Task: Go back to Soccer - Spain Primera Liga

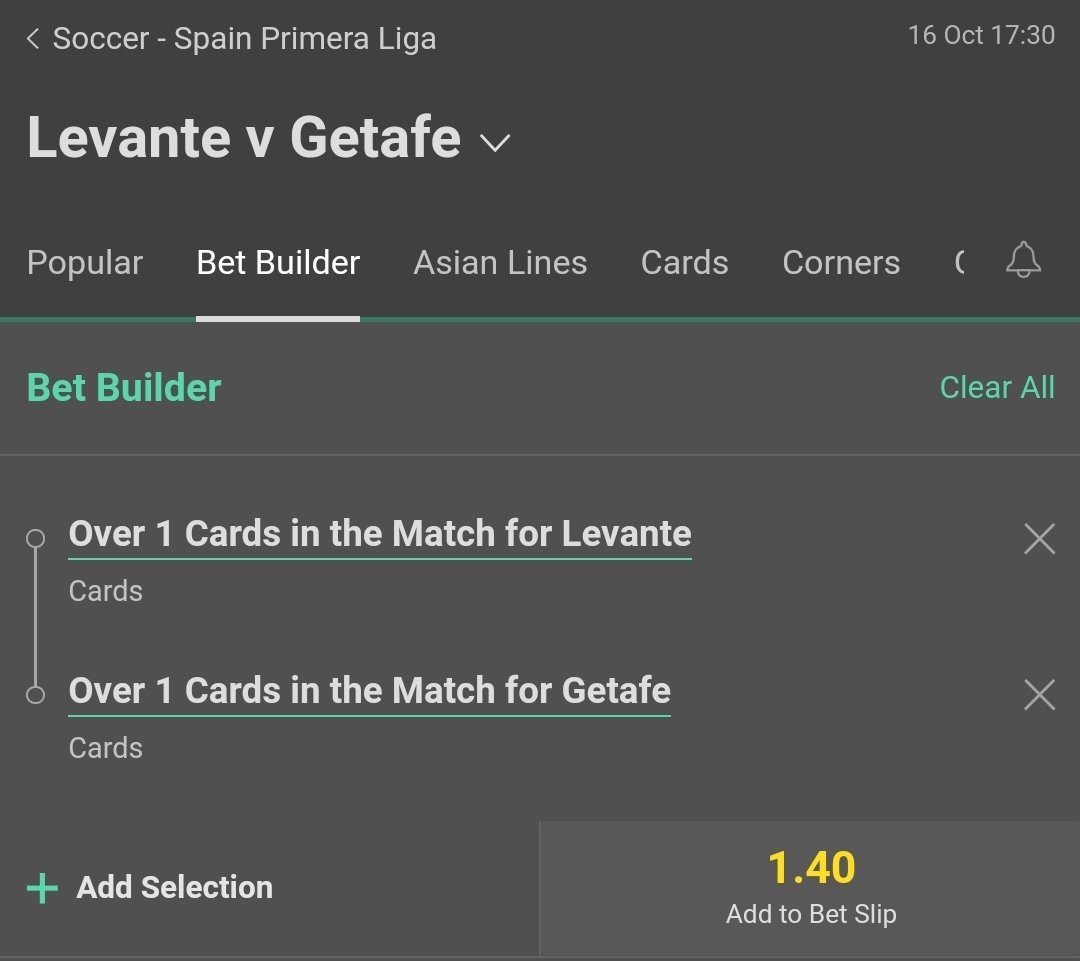Action: click(244, 40)
